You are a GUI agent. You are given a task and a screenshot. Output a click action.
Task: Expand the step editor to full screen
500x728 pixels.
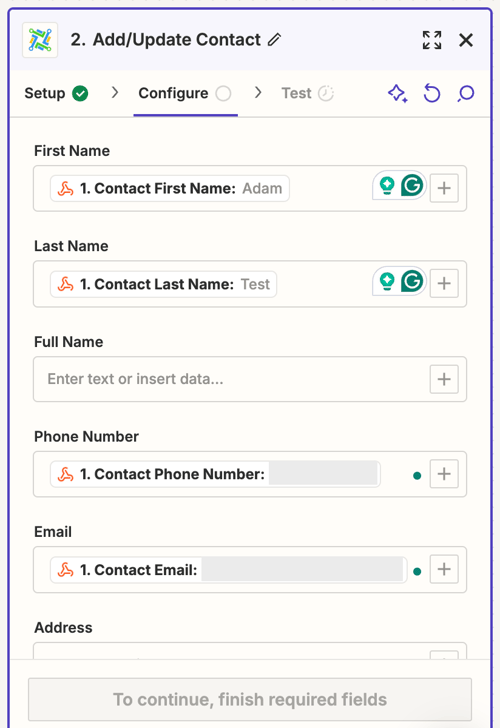[432, 40]
